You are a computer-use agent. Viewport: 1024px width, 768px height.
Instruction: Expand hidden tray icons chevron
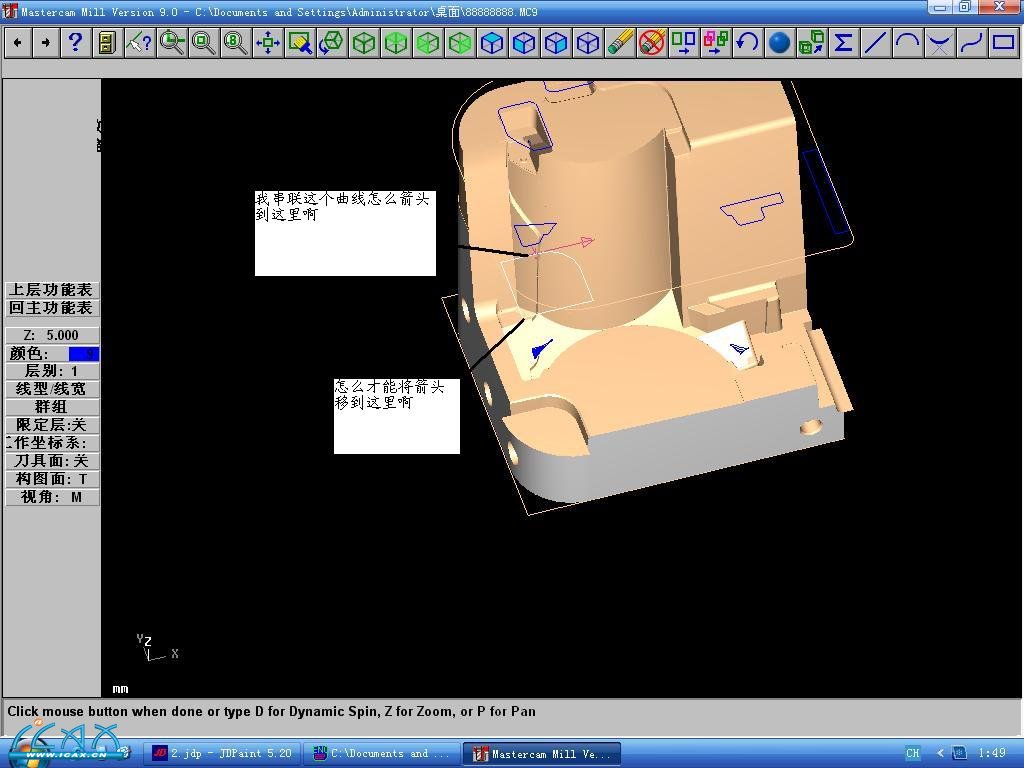[940, 754]
